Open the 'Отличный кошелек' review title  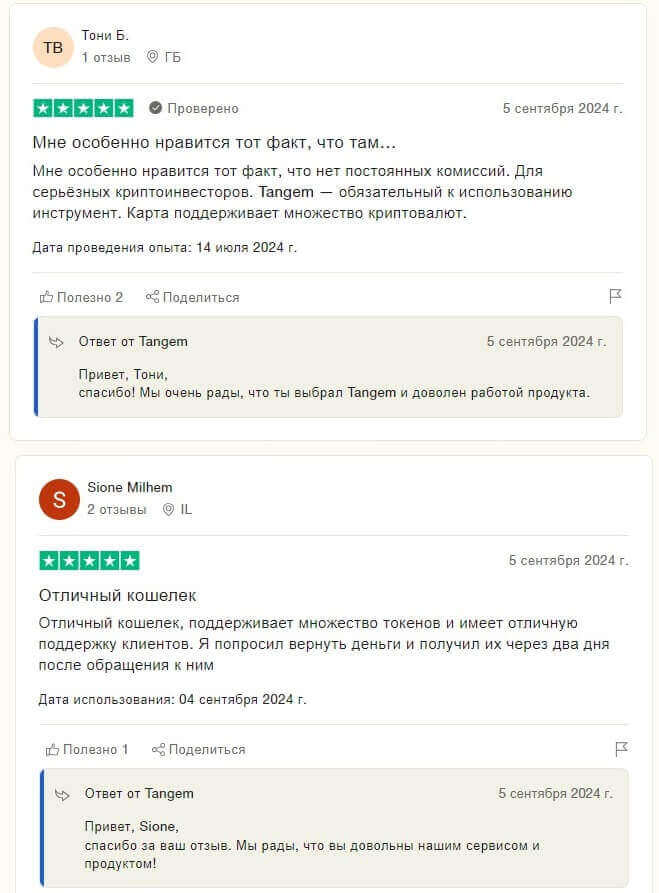(118, 595)
